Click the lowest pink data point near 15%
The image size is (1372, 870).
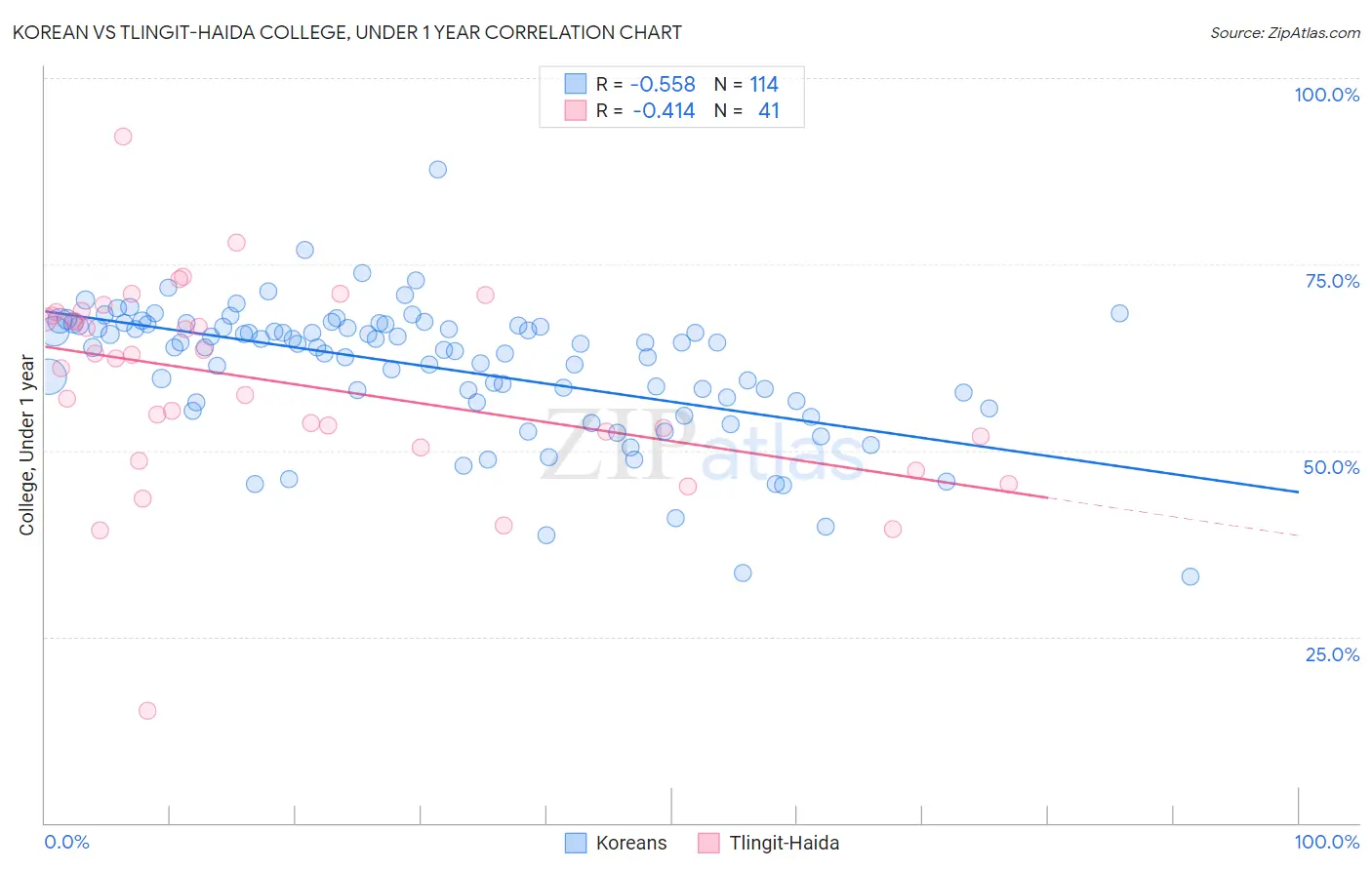[x=147, y=710]
